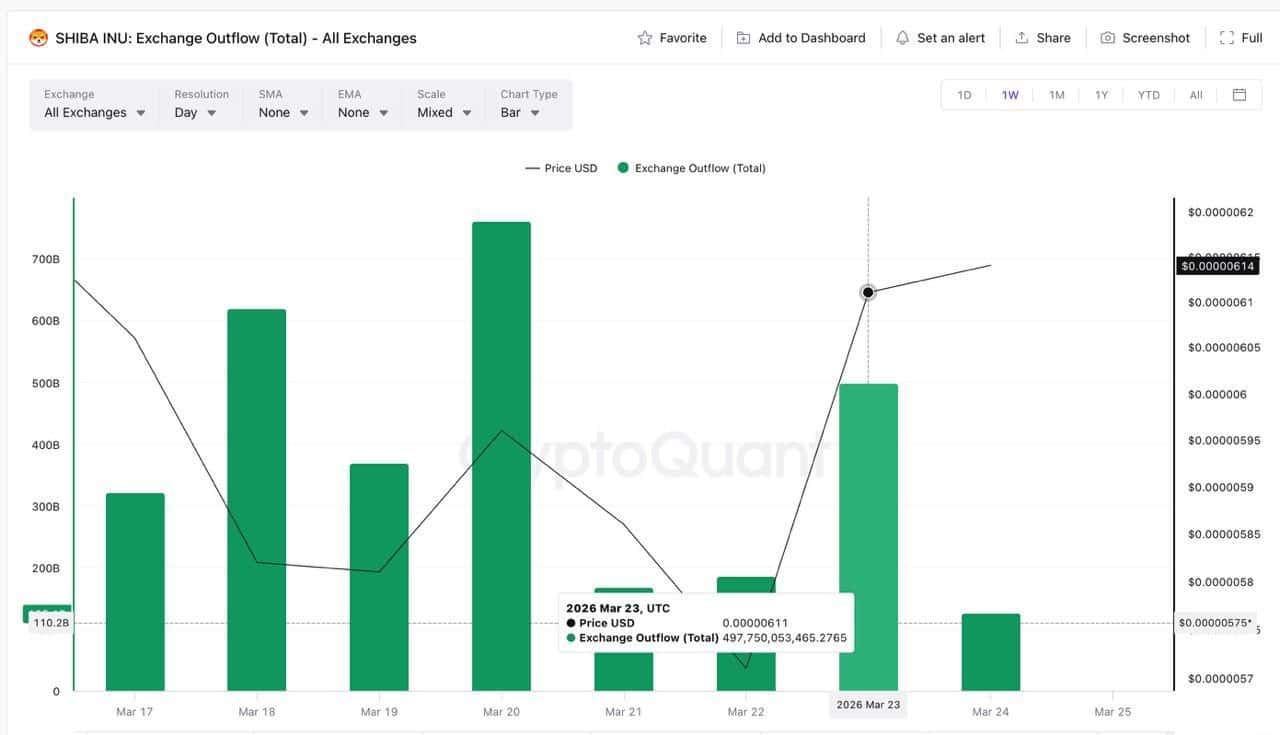Screen dimensions: 1280x735
Task: Expand the Resolution dropdown
Action: pyautogui.click(x=195, y=112)
